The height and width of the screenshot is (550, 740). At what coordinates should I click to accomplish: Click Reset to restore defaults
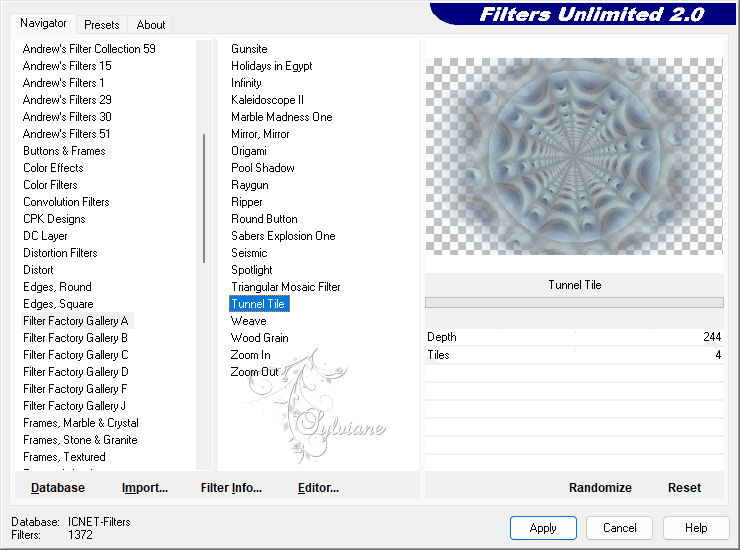click(684, 488)
